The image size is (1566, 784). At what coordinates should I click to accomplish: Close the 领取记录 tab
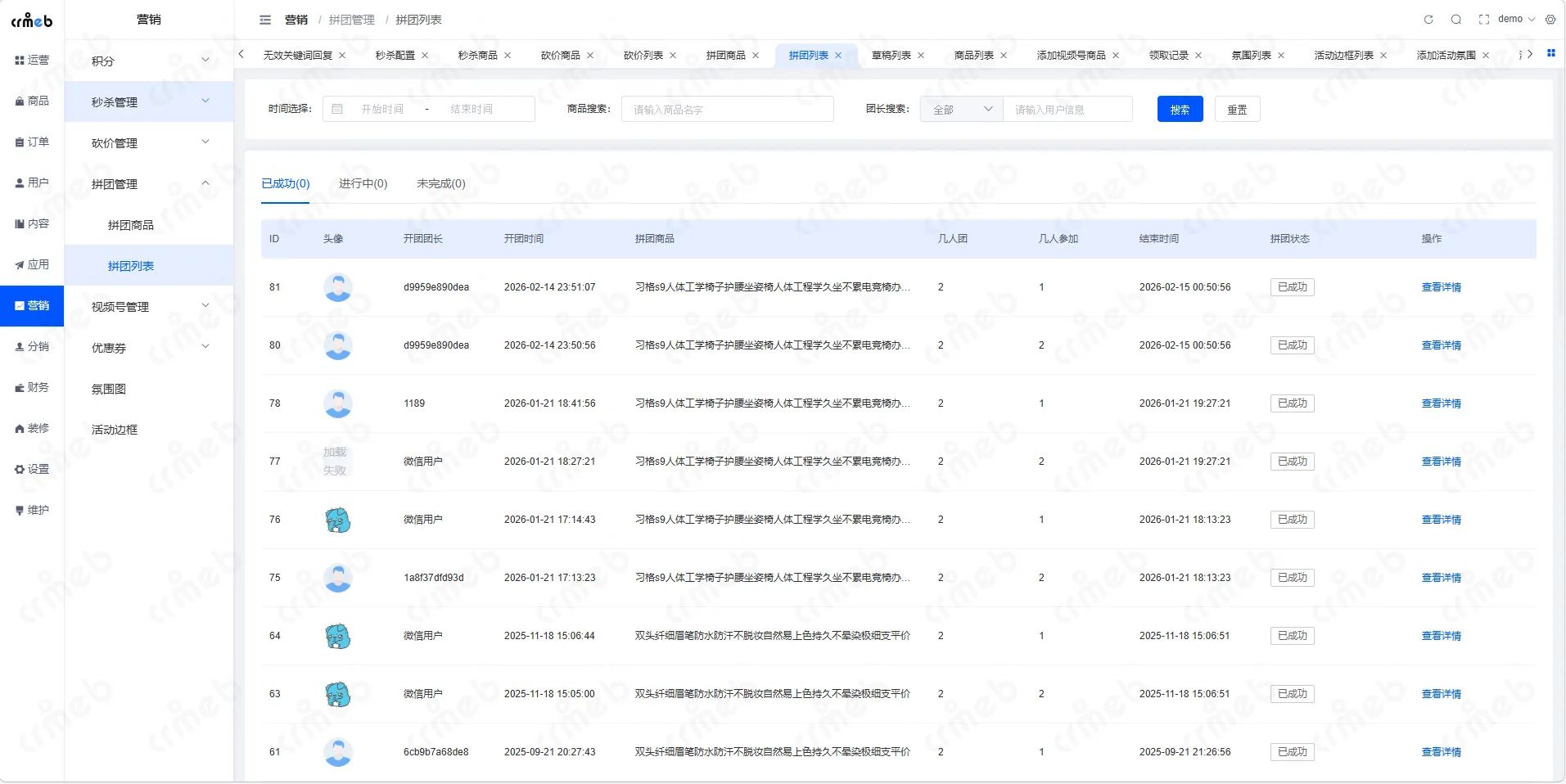pyautogui.click(x=1198, y=56)
